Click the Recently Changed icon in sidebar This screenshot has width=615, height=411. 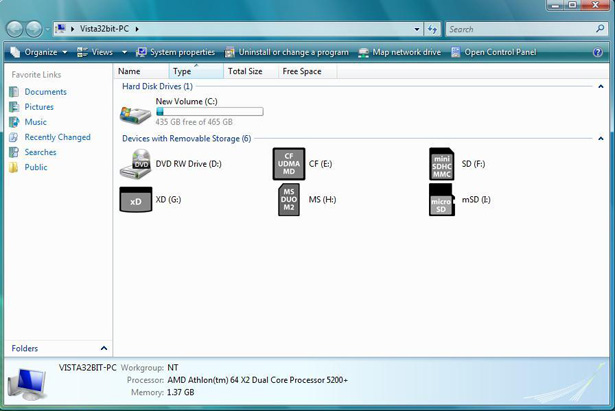[x=14, y=137]
